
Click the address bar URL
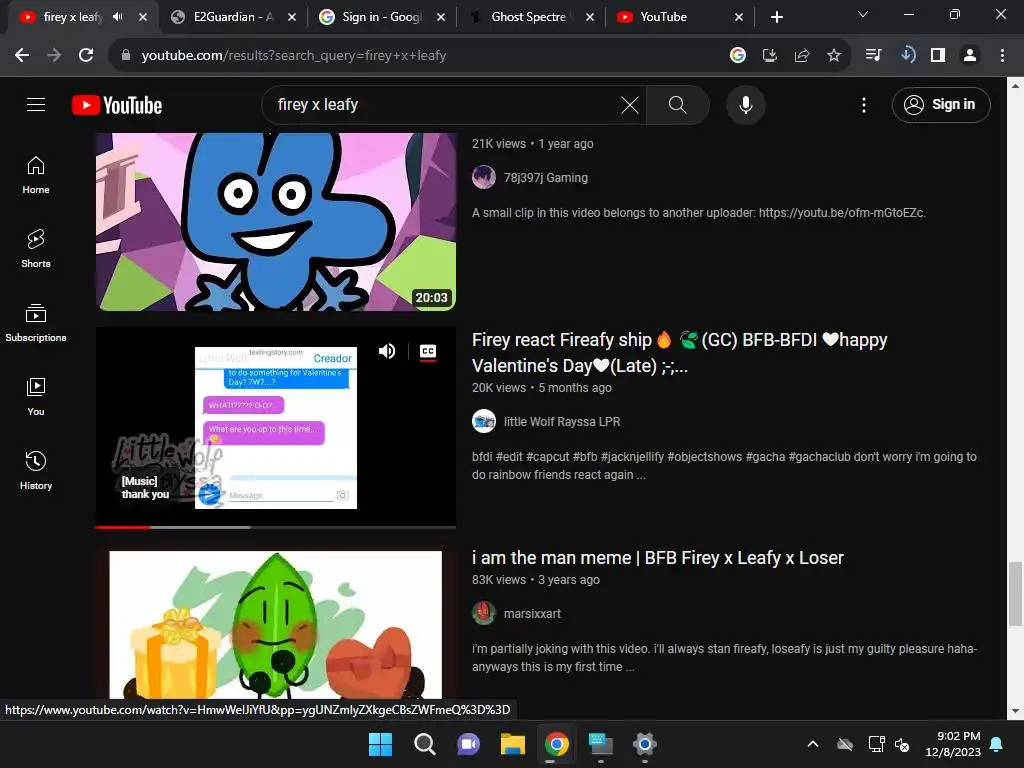point(294,56)
